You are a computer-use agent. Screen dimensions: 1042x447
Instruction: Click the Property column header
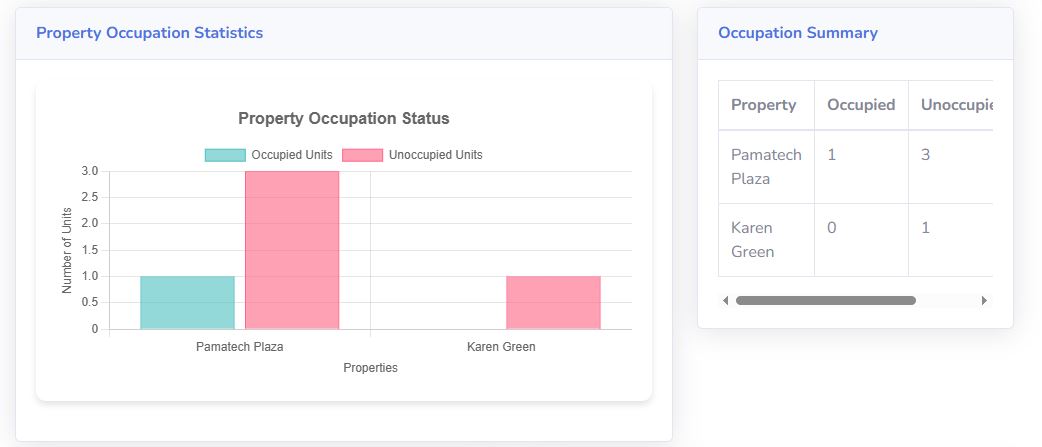click(764, 105)
